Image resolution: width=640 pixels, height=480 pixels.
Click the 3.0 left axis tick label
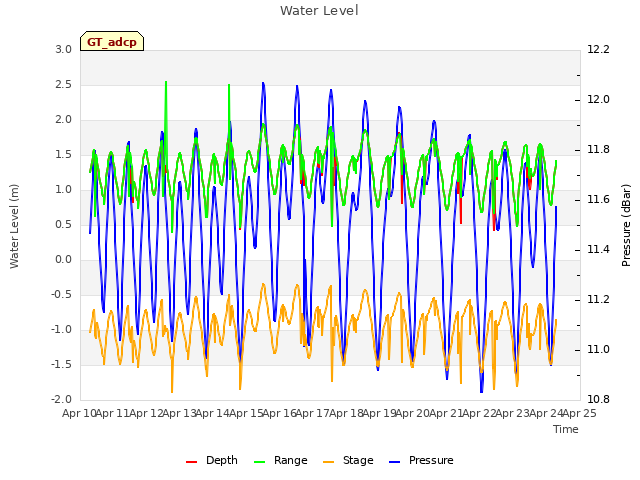pos(64,49)
